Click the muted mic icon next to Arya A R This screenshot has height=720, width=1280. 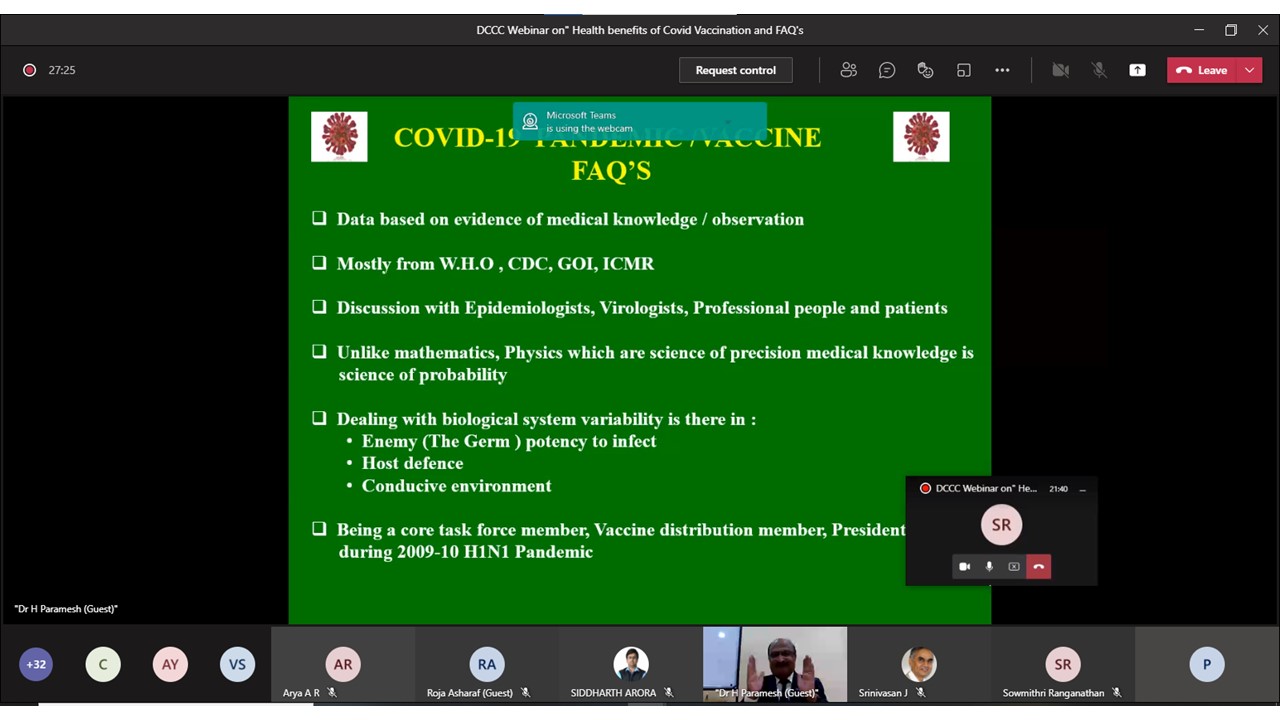click(x=332, y=693)
